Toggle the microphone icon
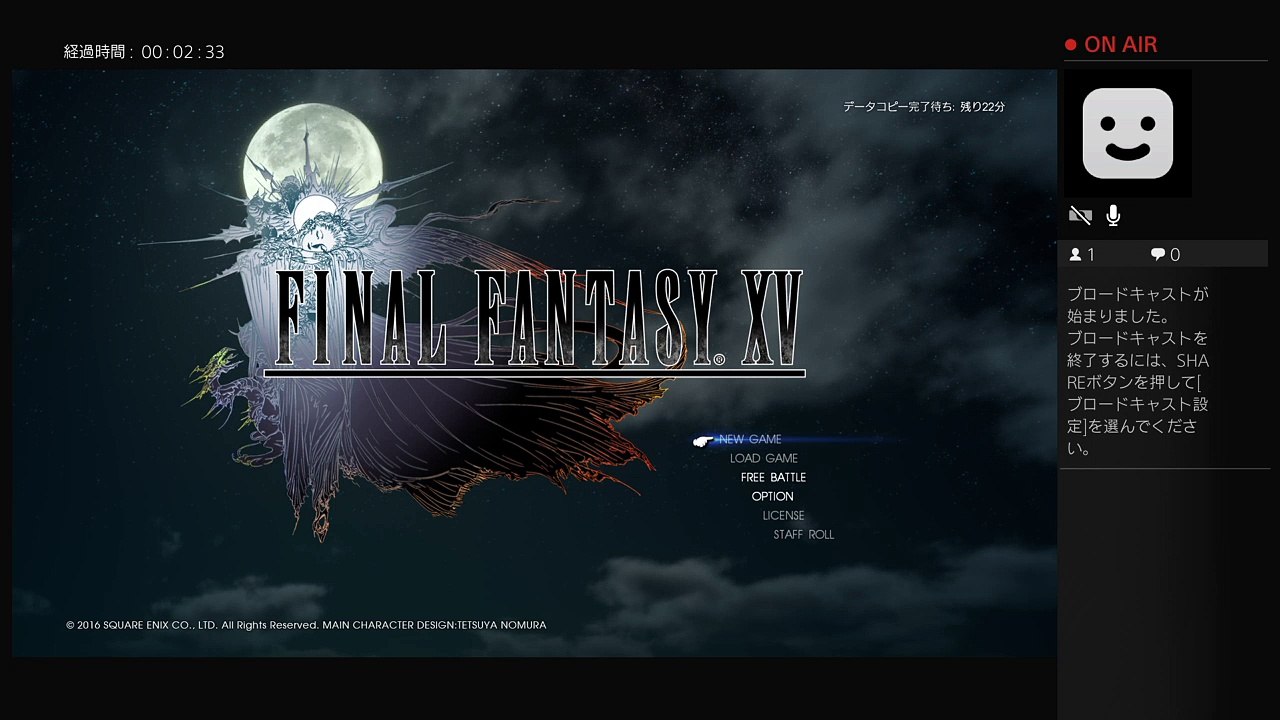Viewport: 1280px width, 720px height. (x=1113, y=215)
